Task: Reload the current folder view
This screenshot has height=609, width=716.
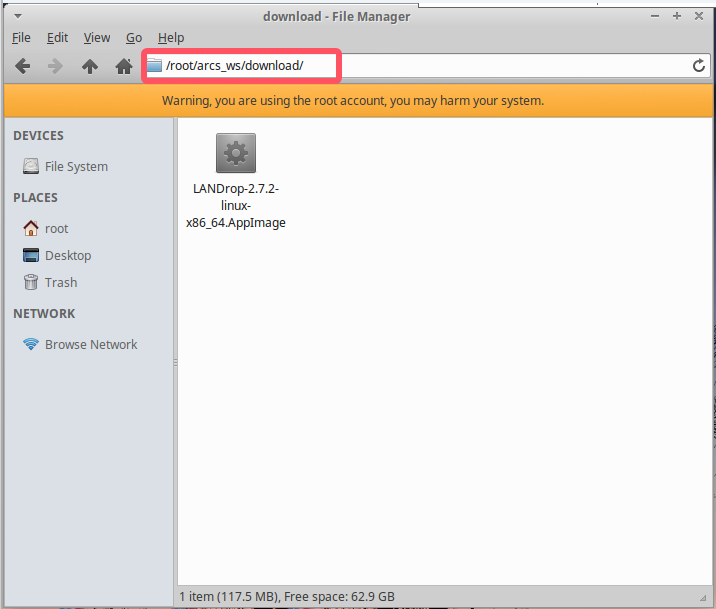Action: 699,66
